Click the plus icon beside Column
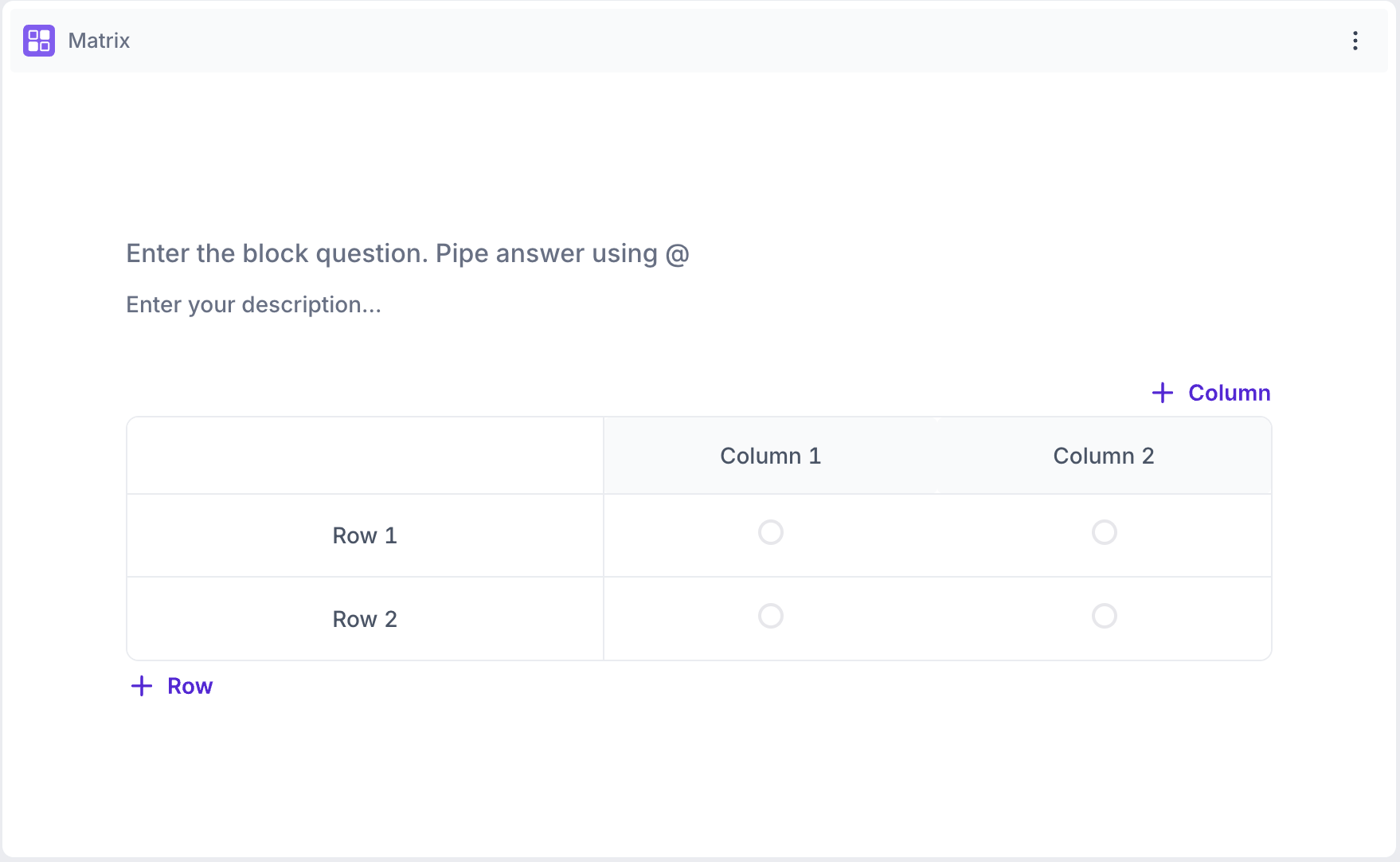 coord(1163,393)
